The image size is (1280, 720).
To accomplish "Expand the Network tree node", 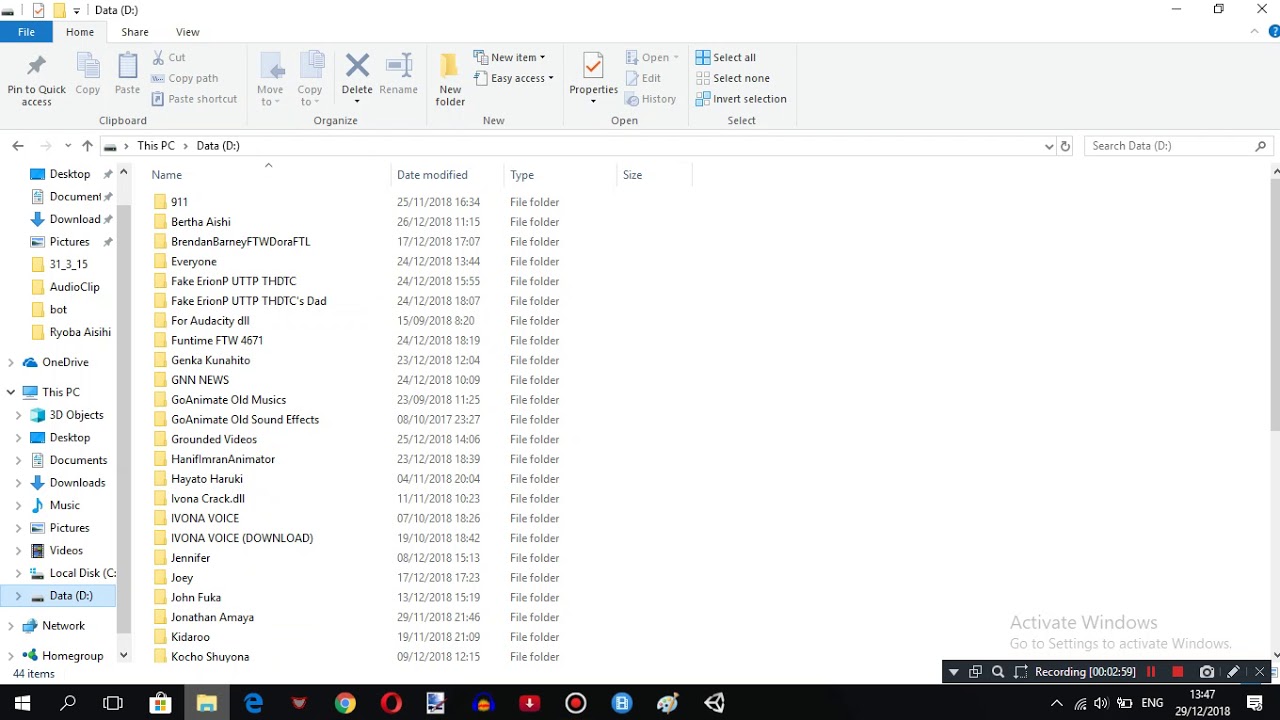I will pos(11,626).
